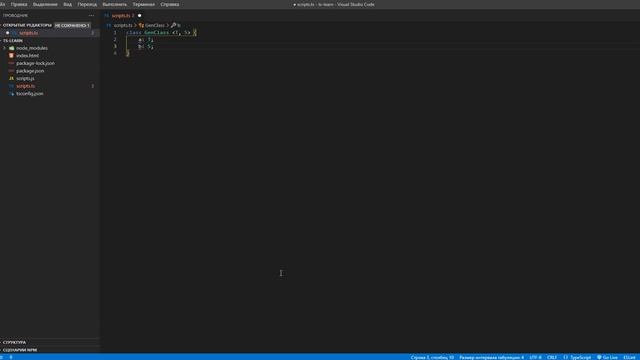Open the Правка menu

click(19, 4)
